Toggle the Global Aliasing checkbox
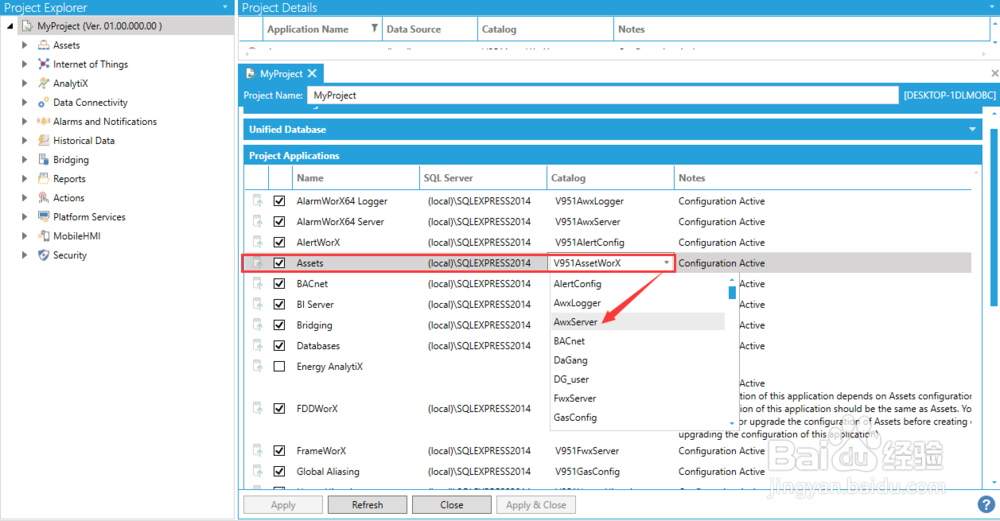The width and height of the screenshot is (1000, 521). (x=279, y=471)
